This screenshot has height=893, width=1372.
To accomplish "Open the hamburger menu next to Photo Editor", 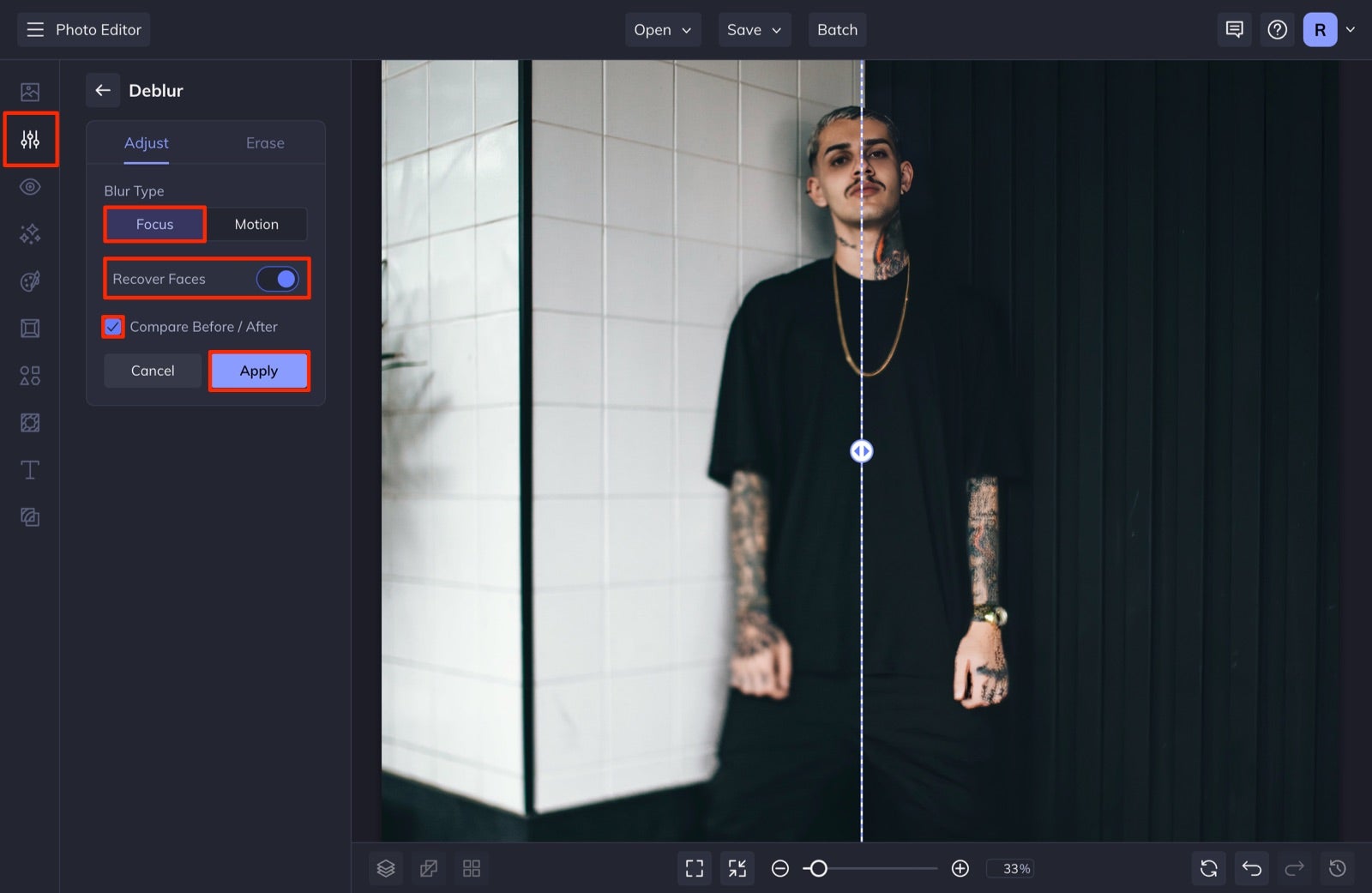I will tap(34, 29).
